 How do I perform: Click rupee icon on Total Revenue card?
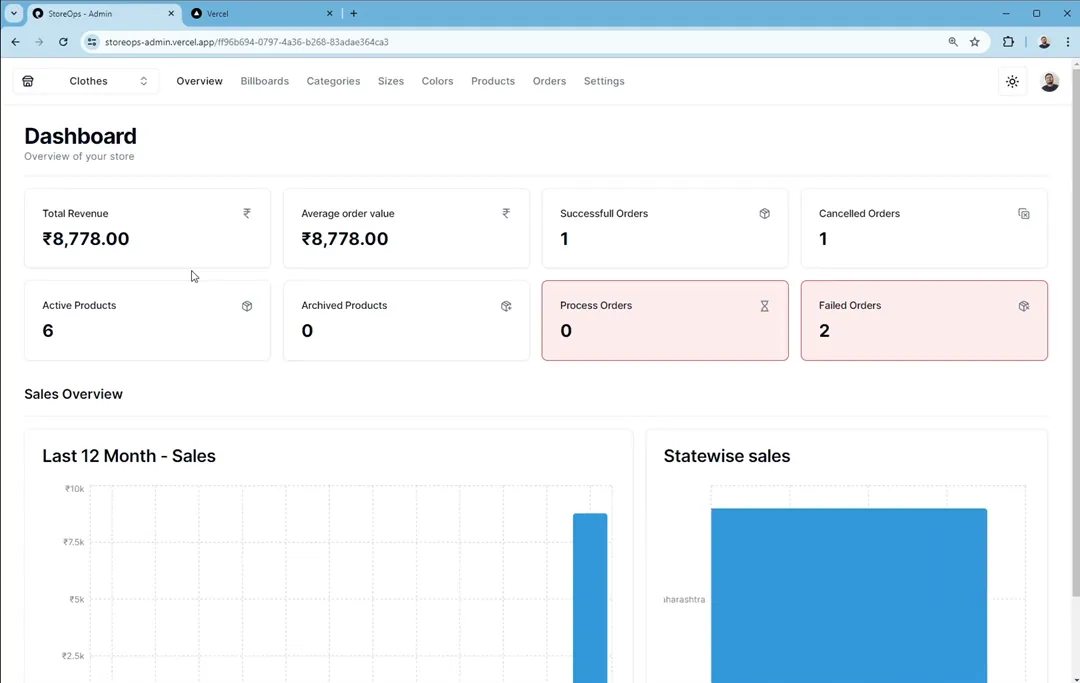[247, 213]
